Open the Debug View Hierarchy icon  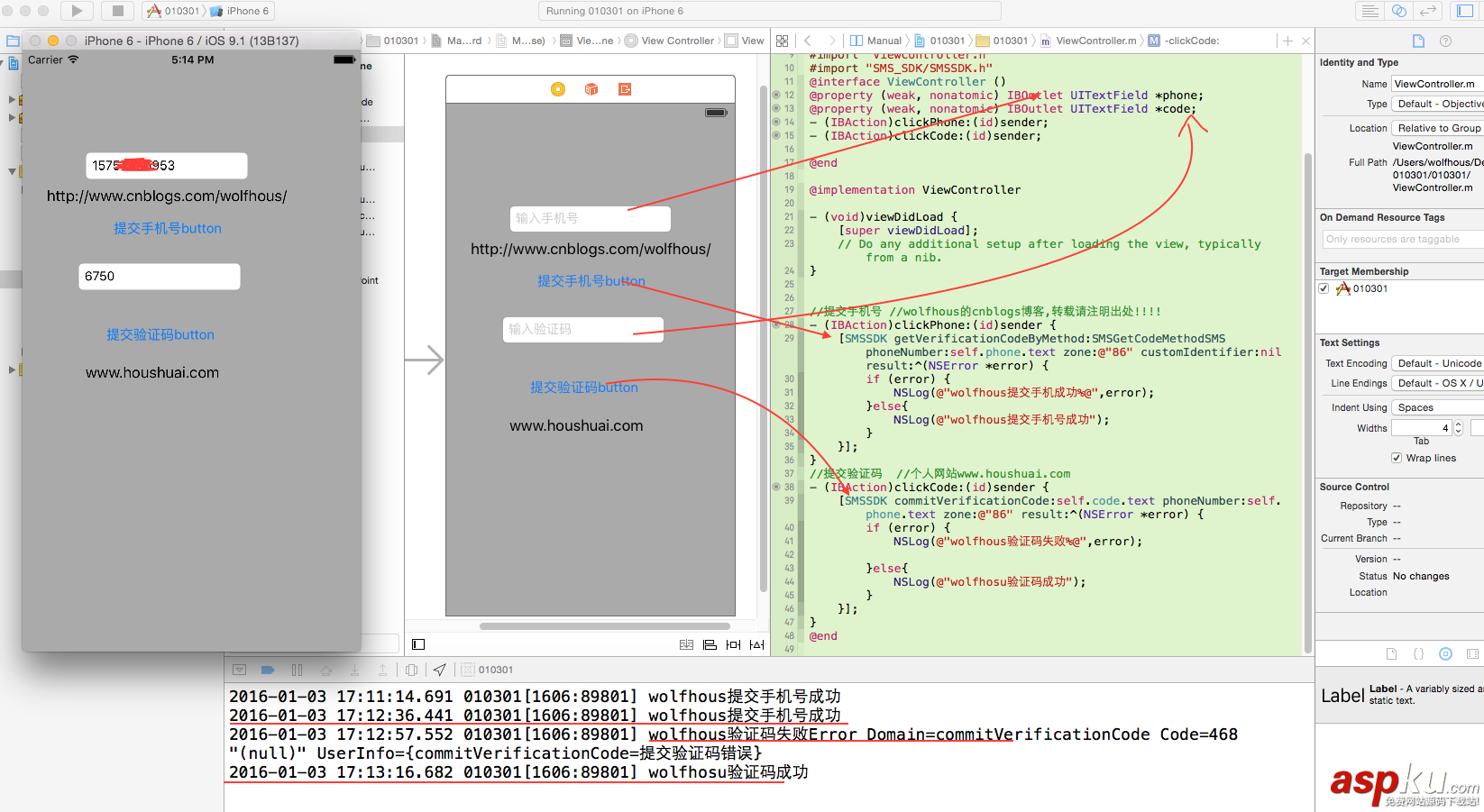411,670
